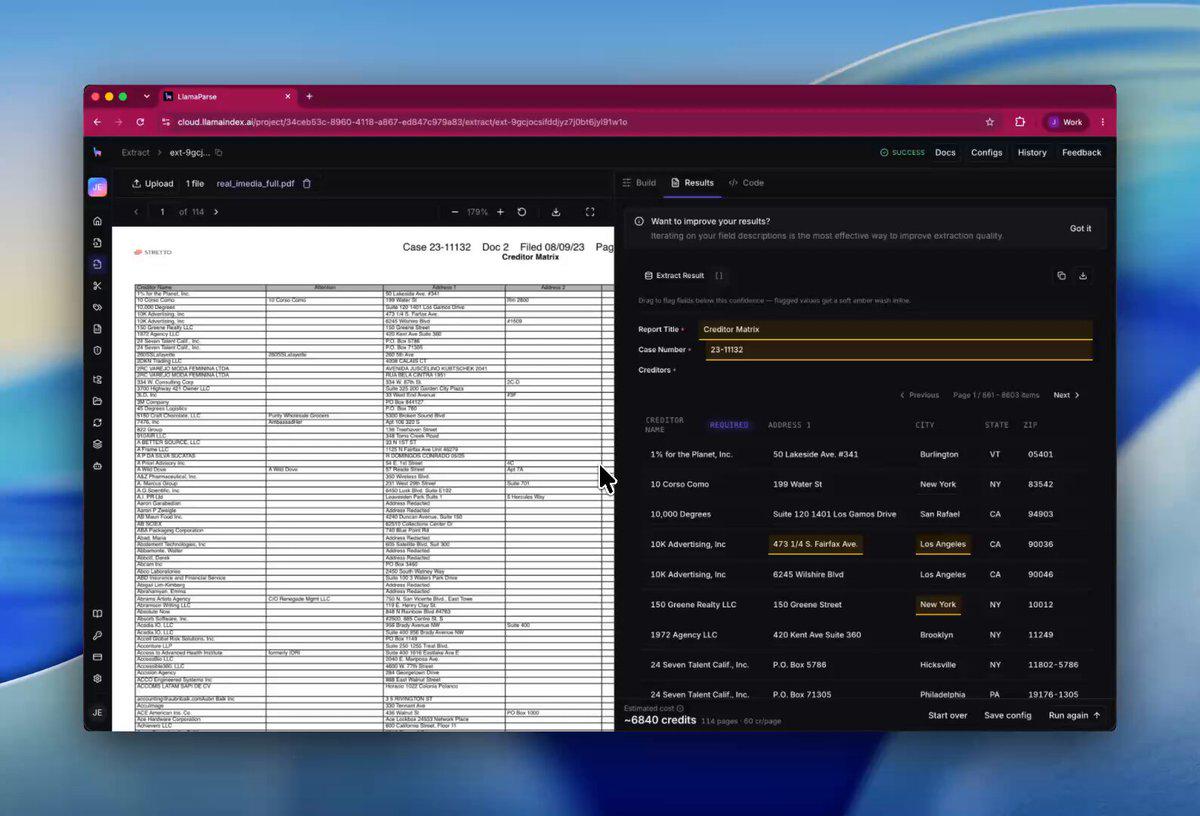
Task: Go to the previous PDF page
Action: (x=137, y=212)
